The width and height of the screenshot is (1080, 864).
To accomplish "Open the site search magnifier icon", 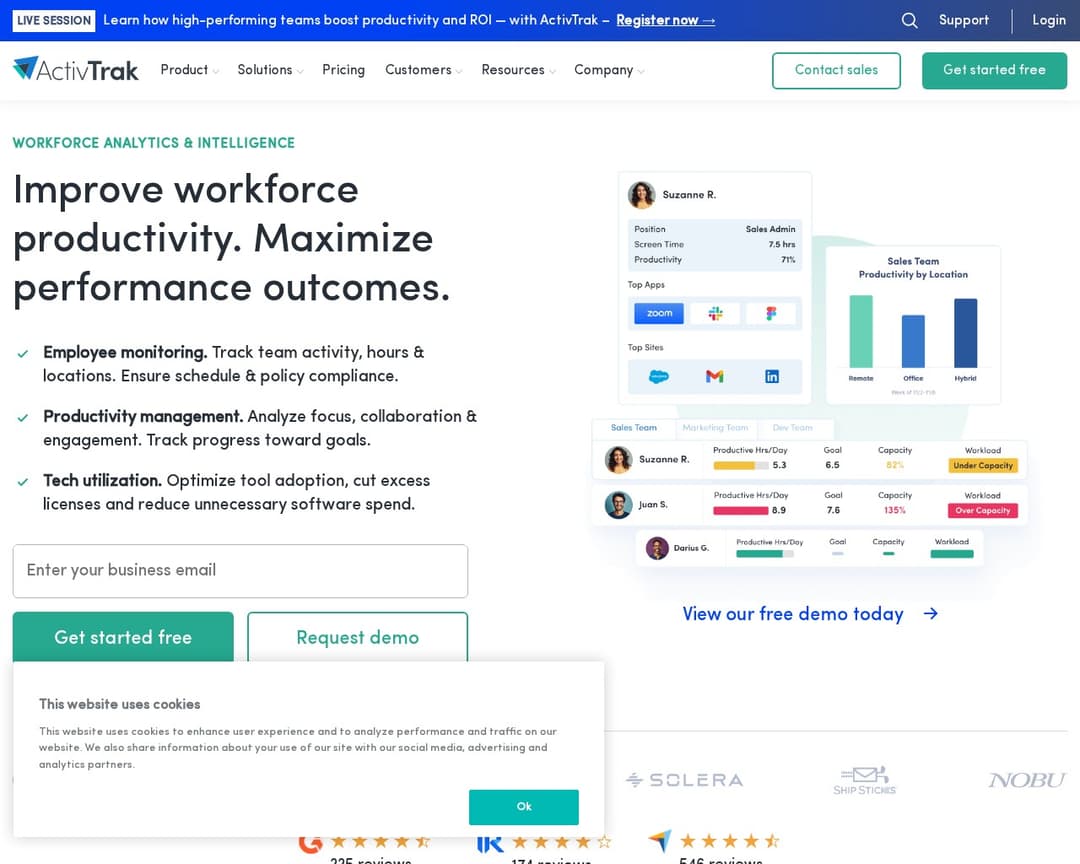I will tap(909, 20).
